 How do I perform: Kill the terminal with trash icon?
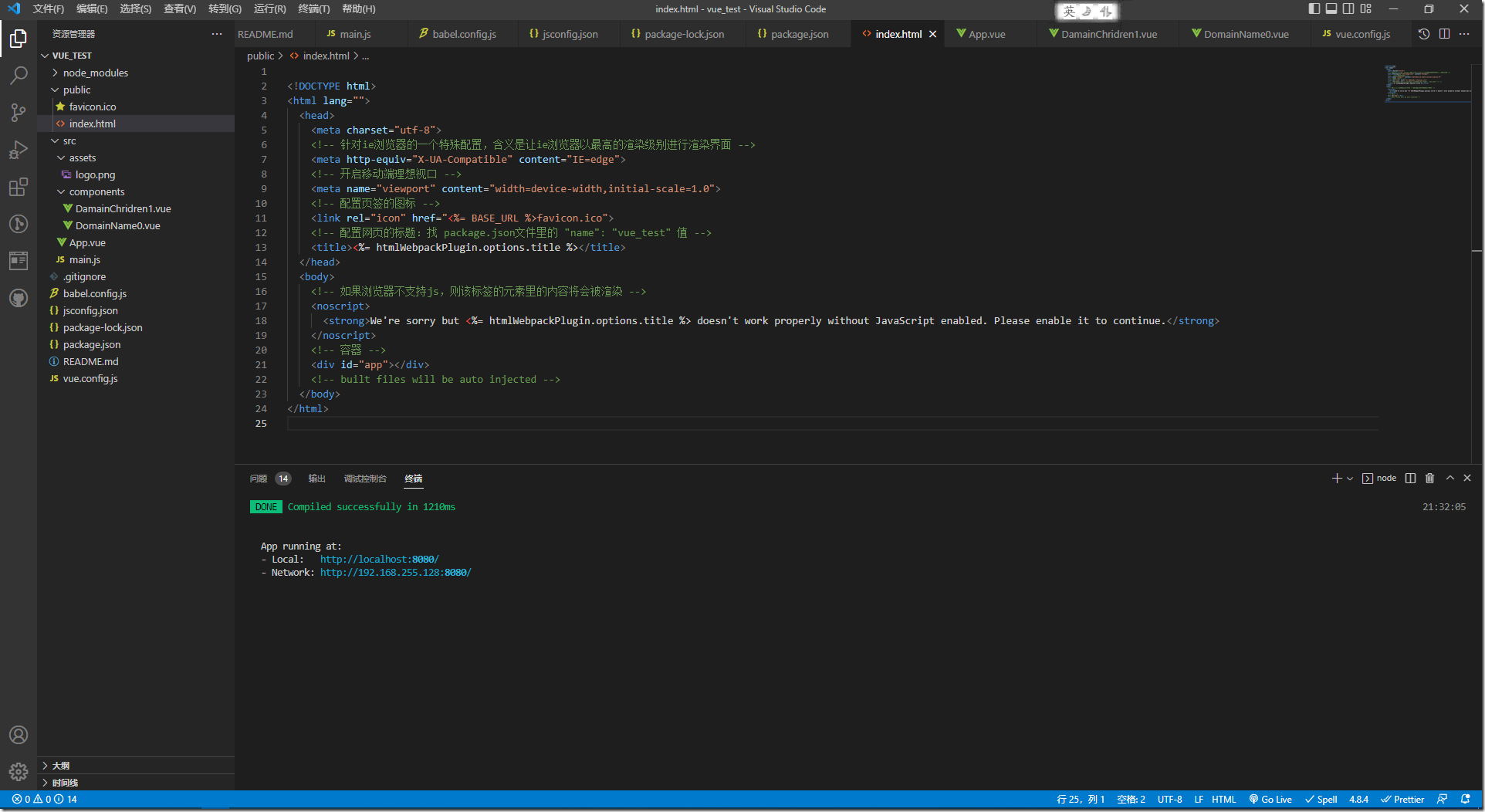[x=1429, y=479]
